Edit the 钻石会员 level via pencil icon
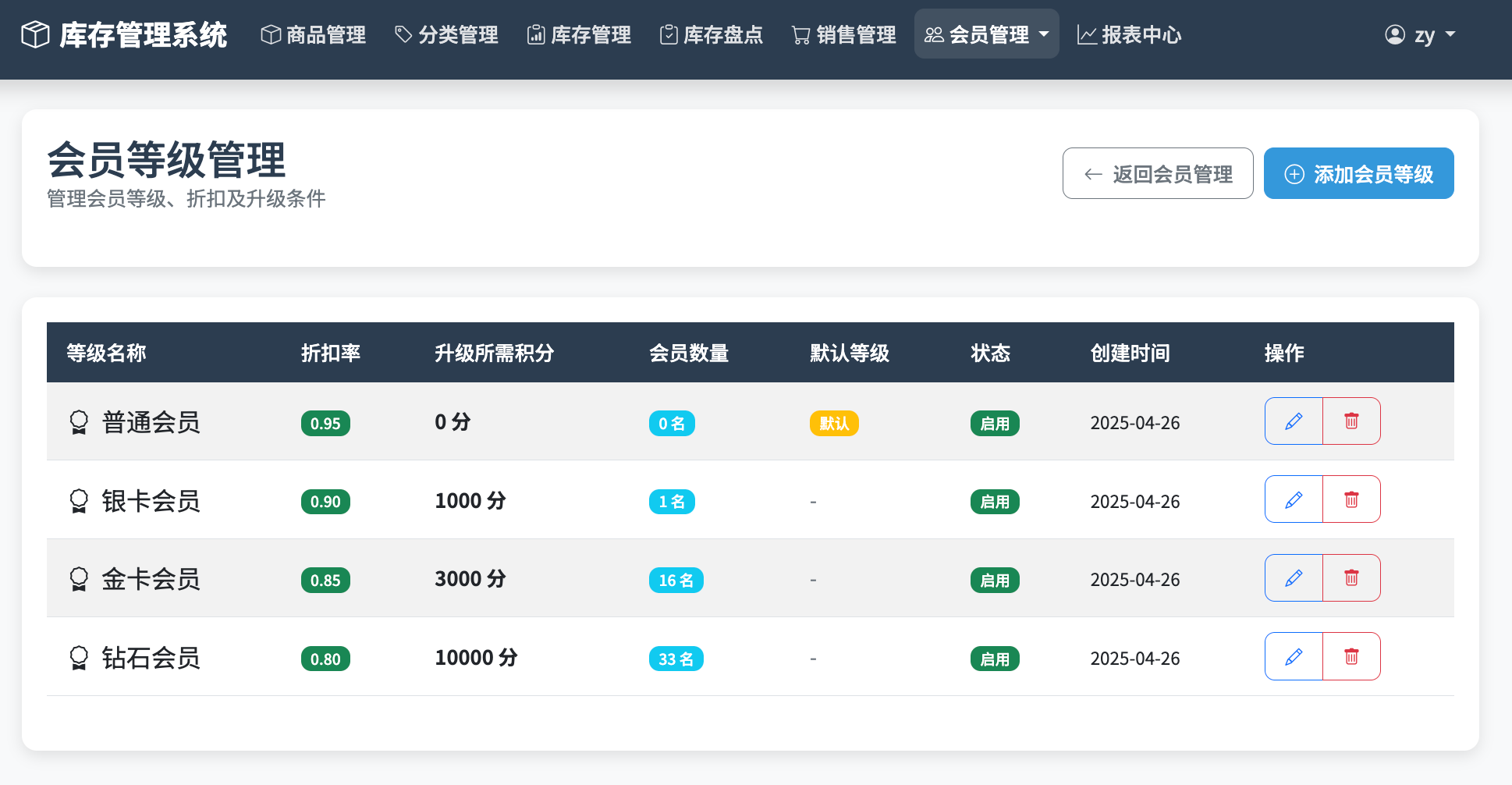 tap(1294, 656)
